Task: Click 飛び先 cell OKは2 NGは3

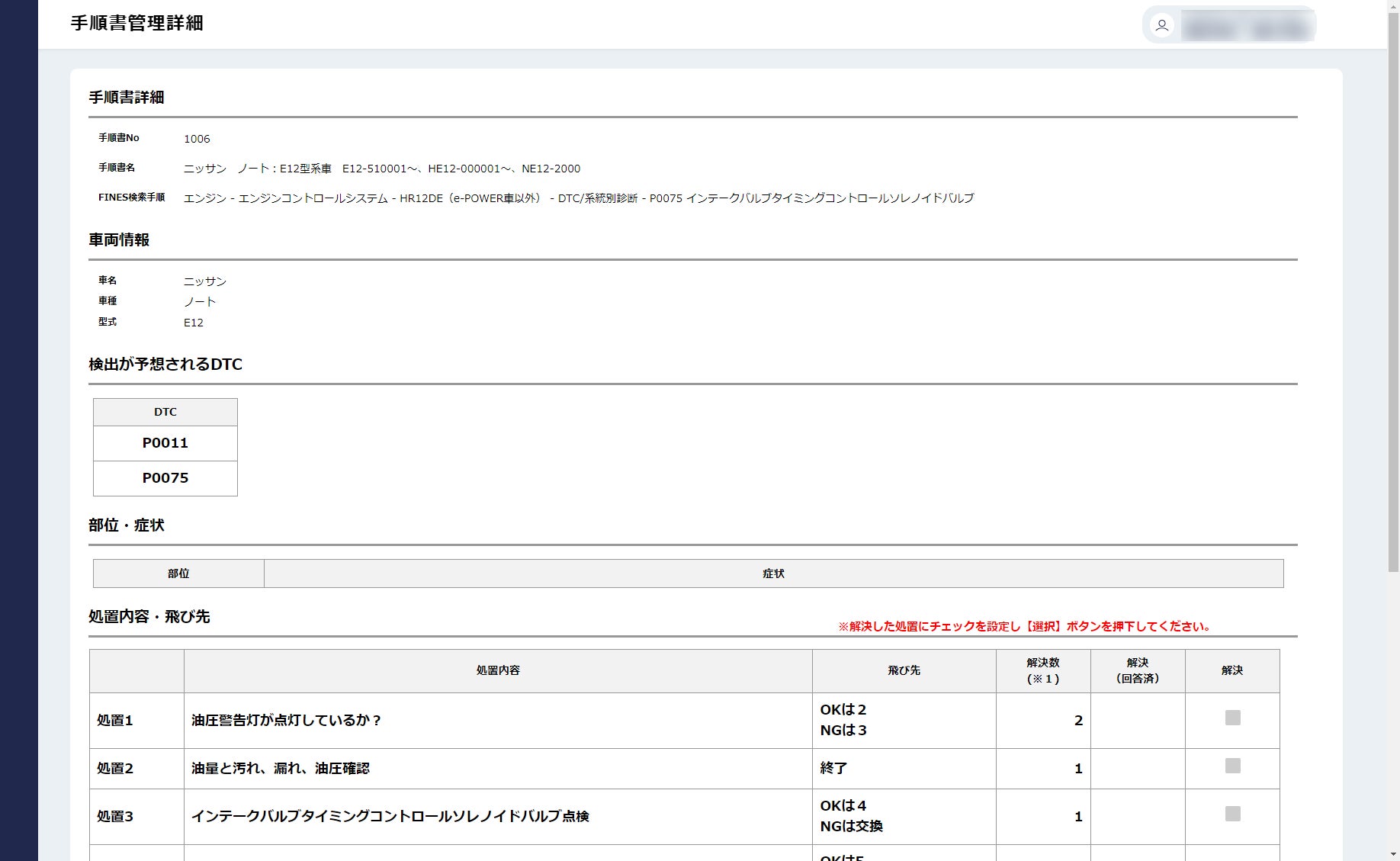Action: point(904,721)
